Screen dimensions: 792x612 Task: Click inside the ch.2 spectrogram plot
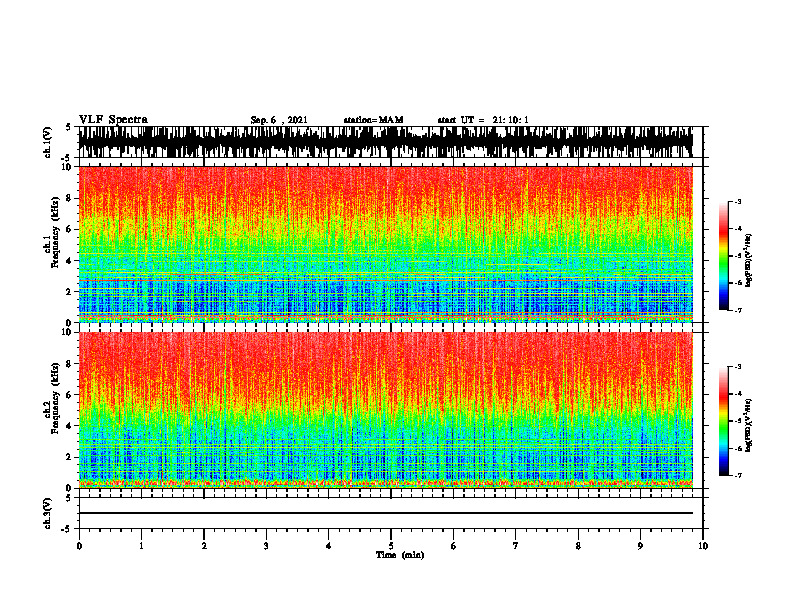(x=385, y=410)
